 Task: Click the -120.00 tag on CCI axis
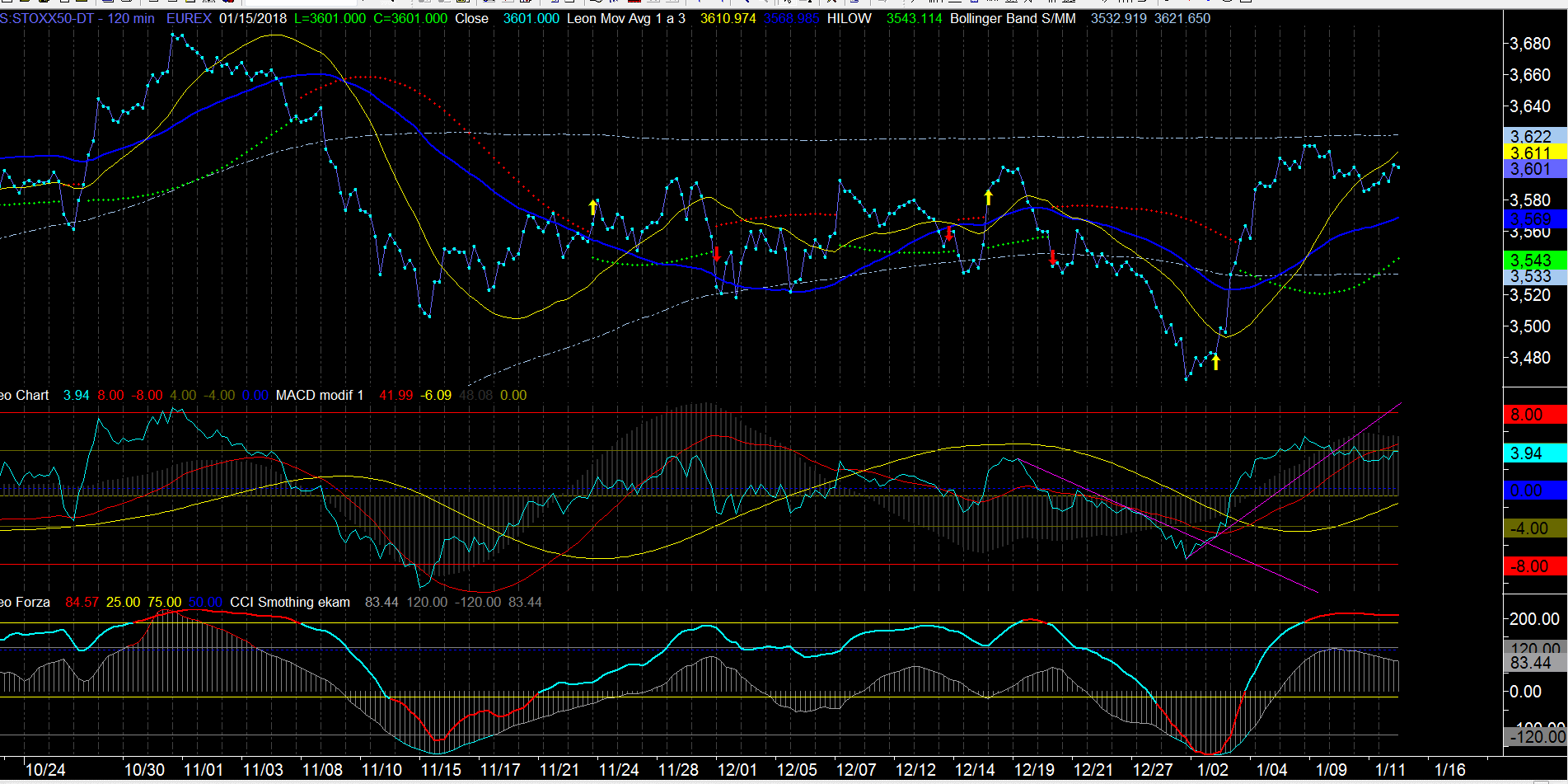click(x=1536, y=737)
